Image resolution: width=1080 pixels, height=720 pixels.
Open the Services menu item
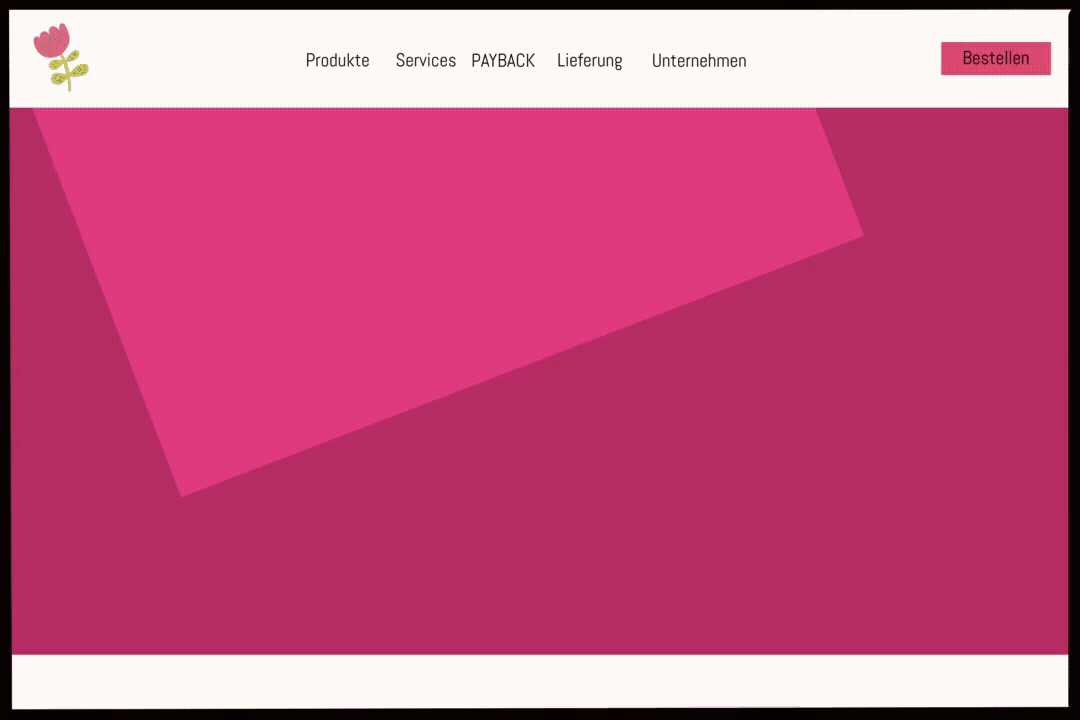pos(426,61)
